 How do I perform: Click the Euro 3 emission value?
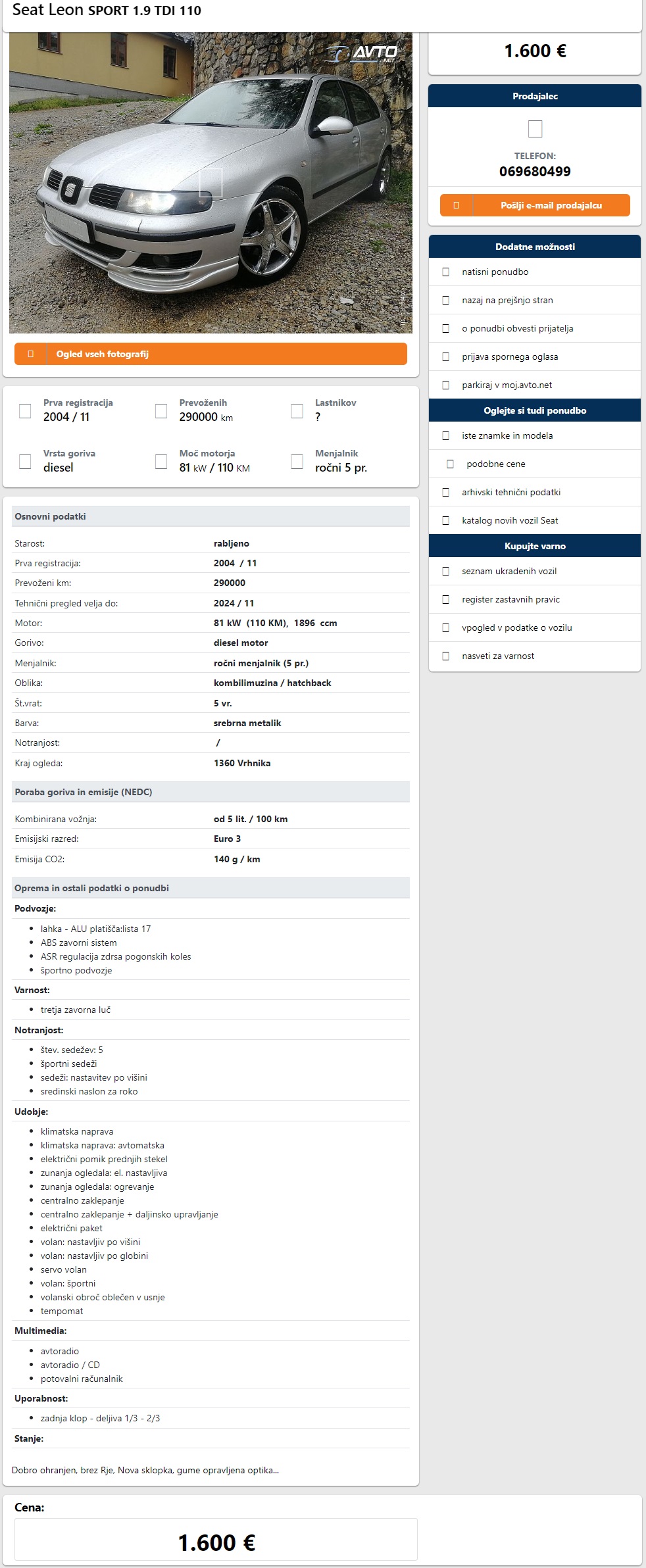(x=227, y=839)
